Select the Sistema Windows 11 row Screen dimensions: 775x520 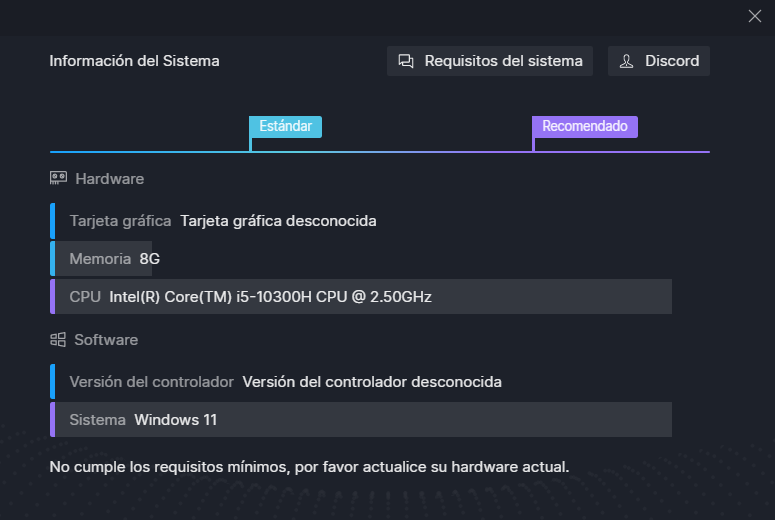(x=361, y=420)
